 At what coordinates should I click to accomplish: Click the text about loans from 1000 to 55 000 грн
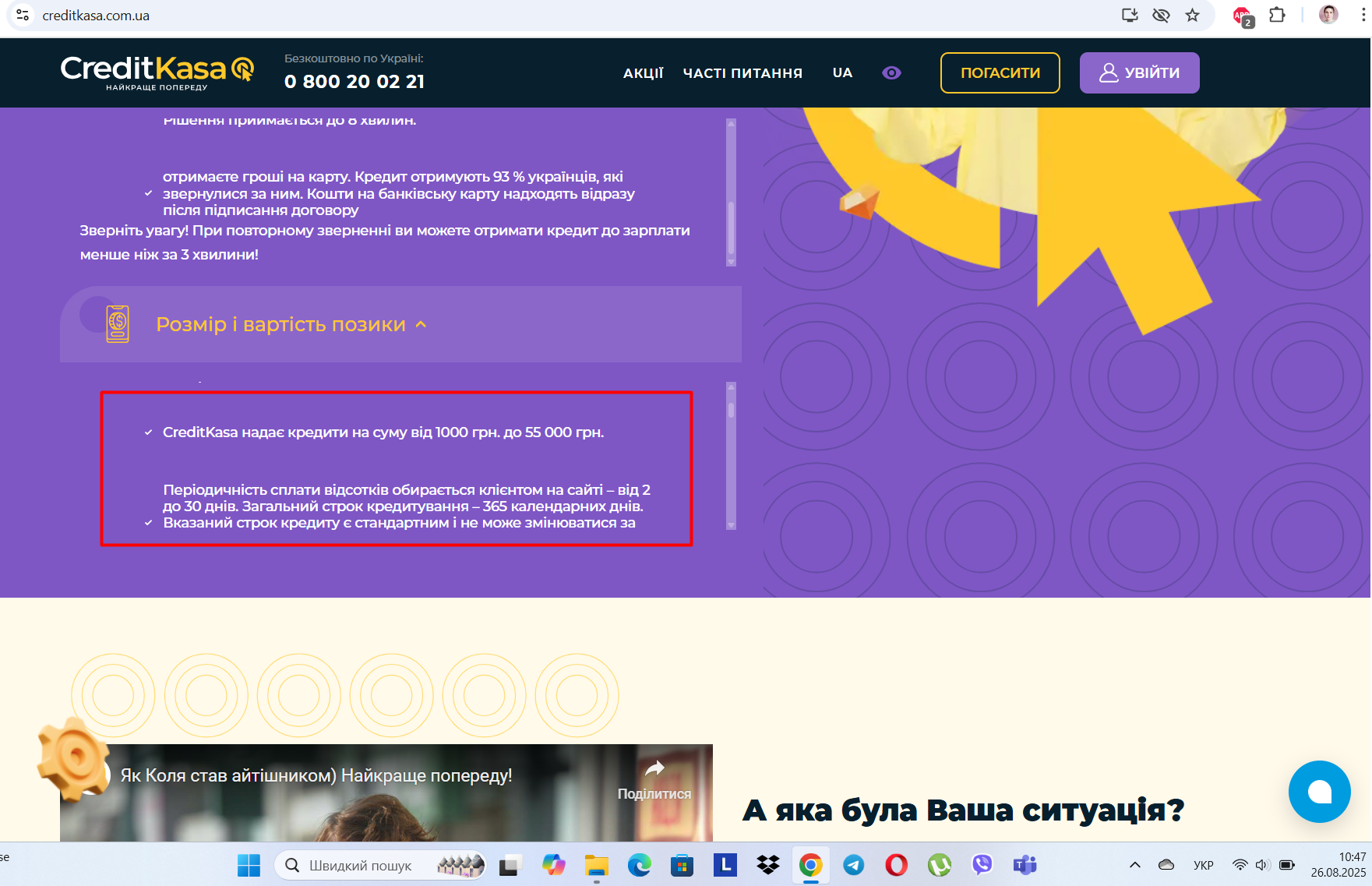pos(383,432)
